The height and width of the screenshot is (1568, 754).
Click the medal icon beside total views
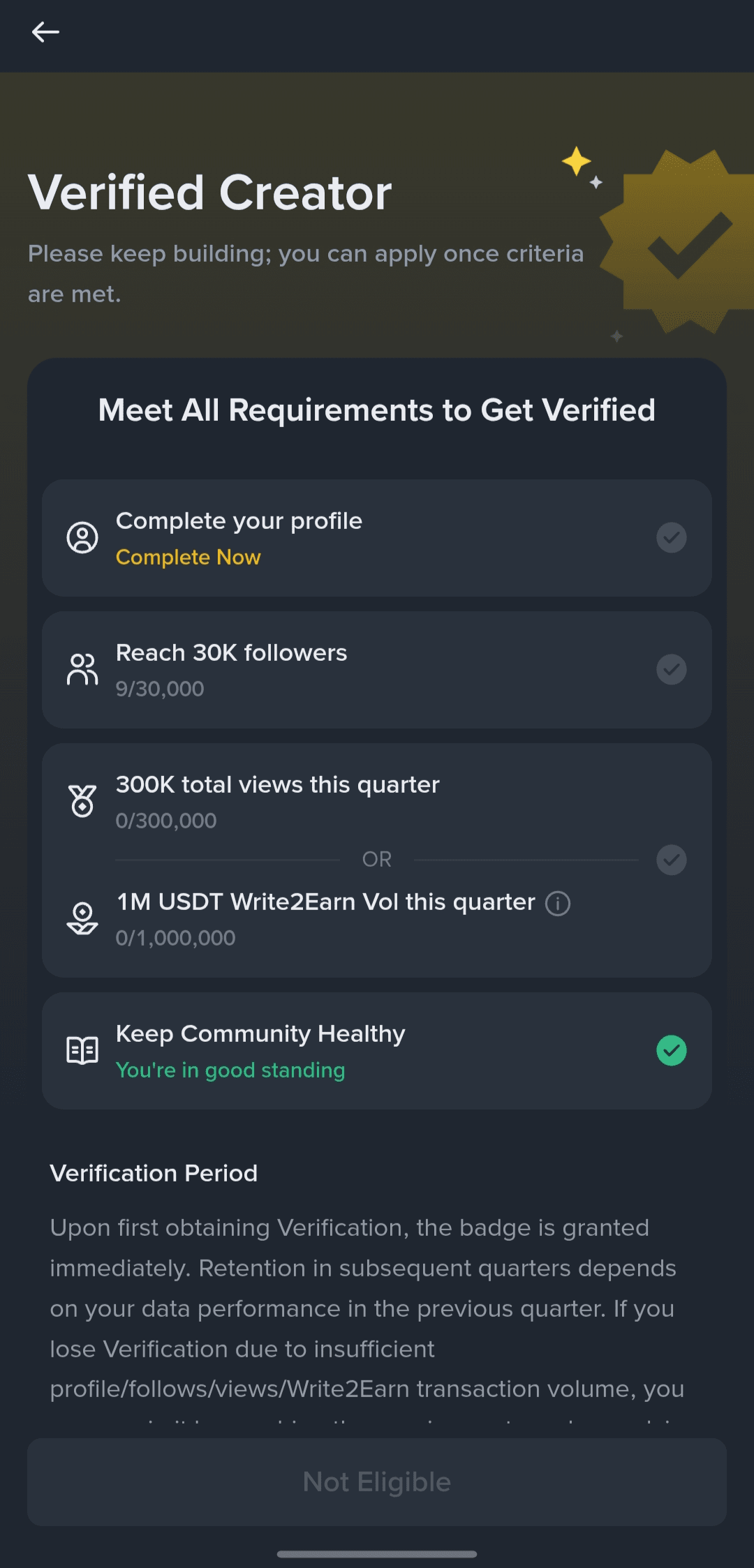(x=82, y=801)
